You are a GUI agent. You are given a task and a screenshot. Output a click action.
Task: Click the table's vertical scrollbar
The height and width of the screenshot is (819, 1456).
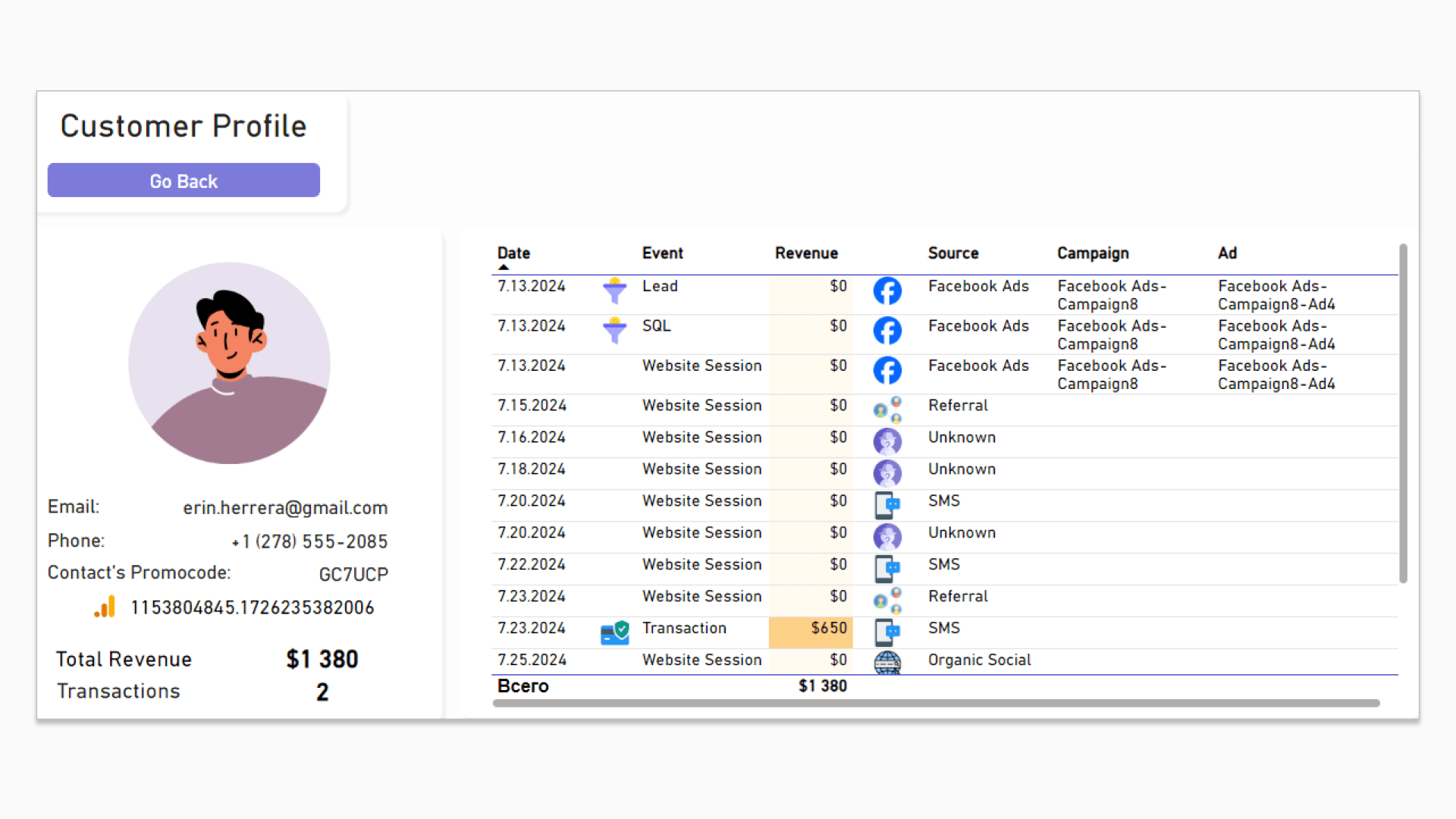coord(1403,413)
